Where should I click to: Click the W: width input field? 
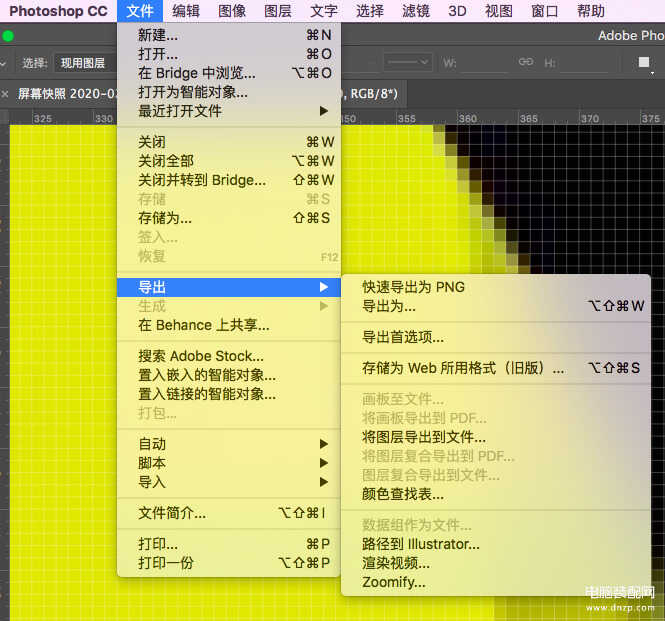(484, 63)
